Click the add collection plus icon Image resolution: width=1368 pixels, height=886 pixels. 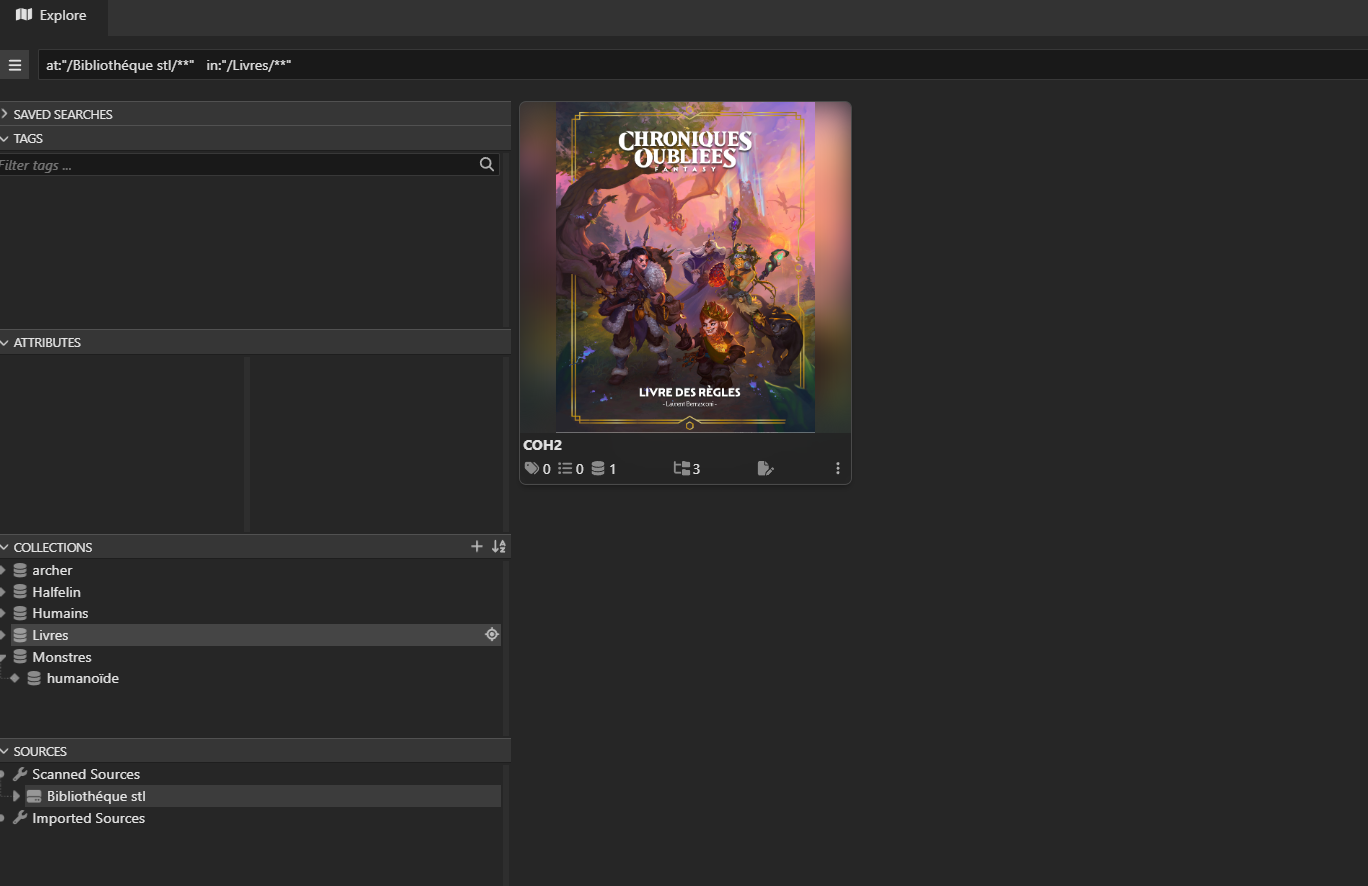tap(477, 546)
